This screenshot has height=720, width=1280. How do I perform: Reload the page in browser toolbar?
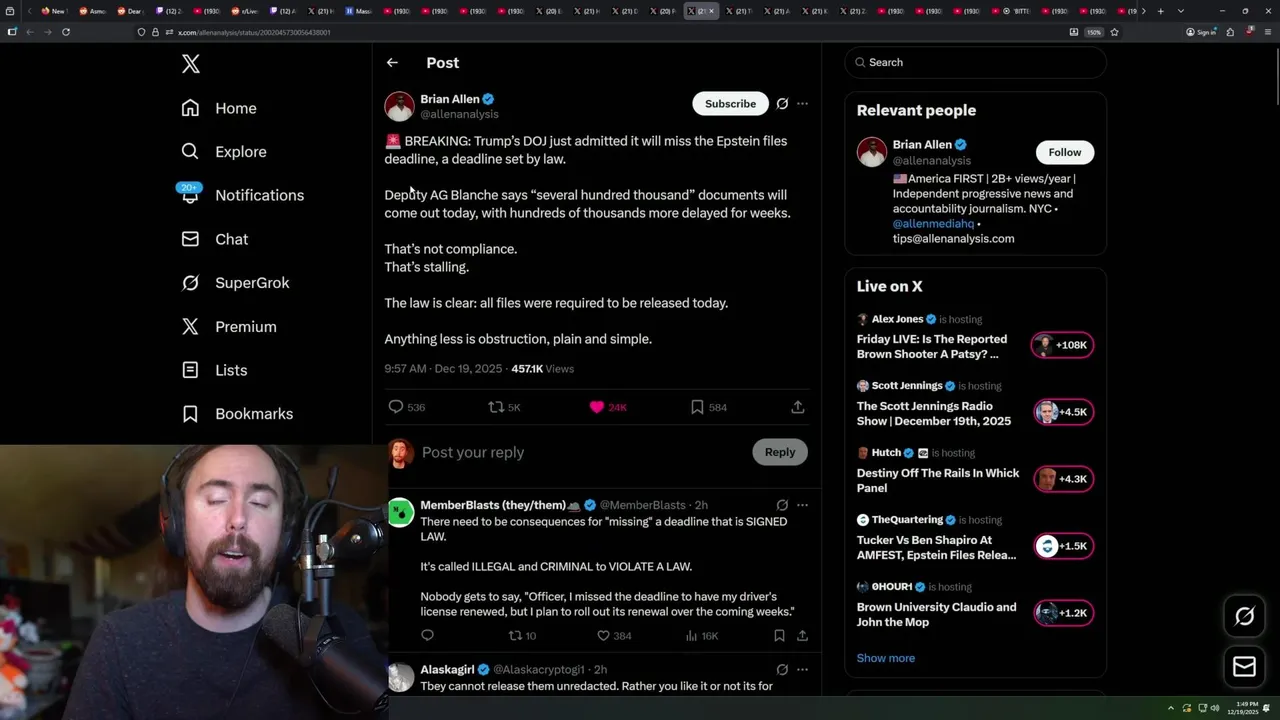(66, 32)
